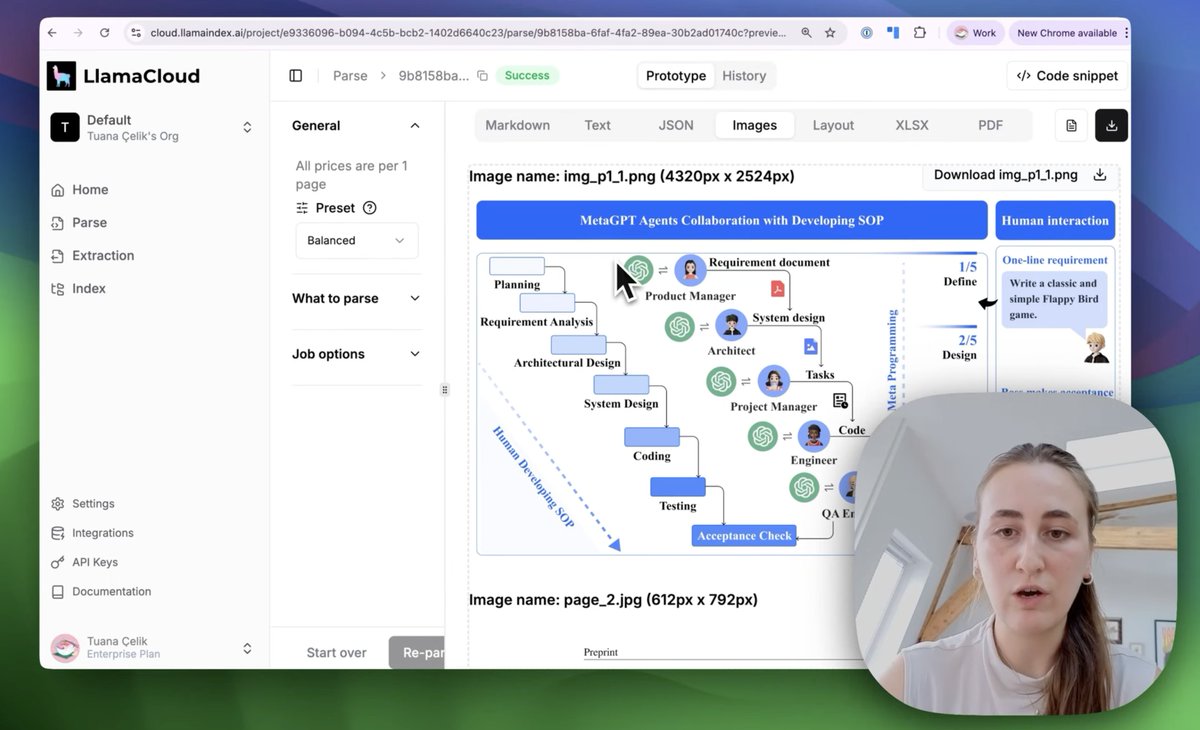This screenshot has width=1200, height=730.
Task: Click the browser address bar URL
Action: (x=468, y=33)
